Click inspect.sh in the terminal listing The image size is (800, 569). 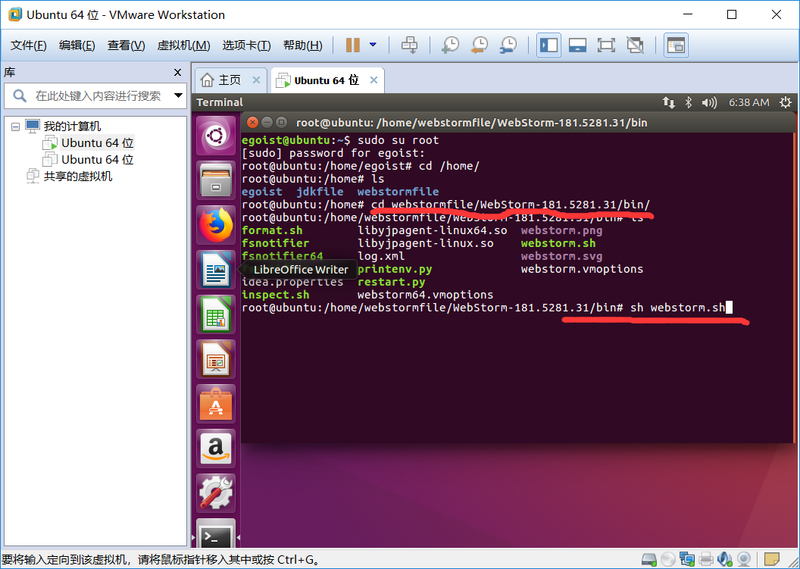point(275,295)
